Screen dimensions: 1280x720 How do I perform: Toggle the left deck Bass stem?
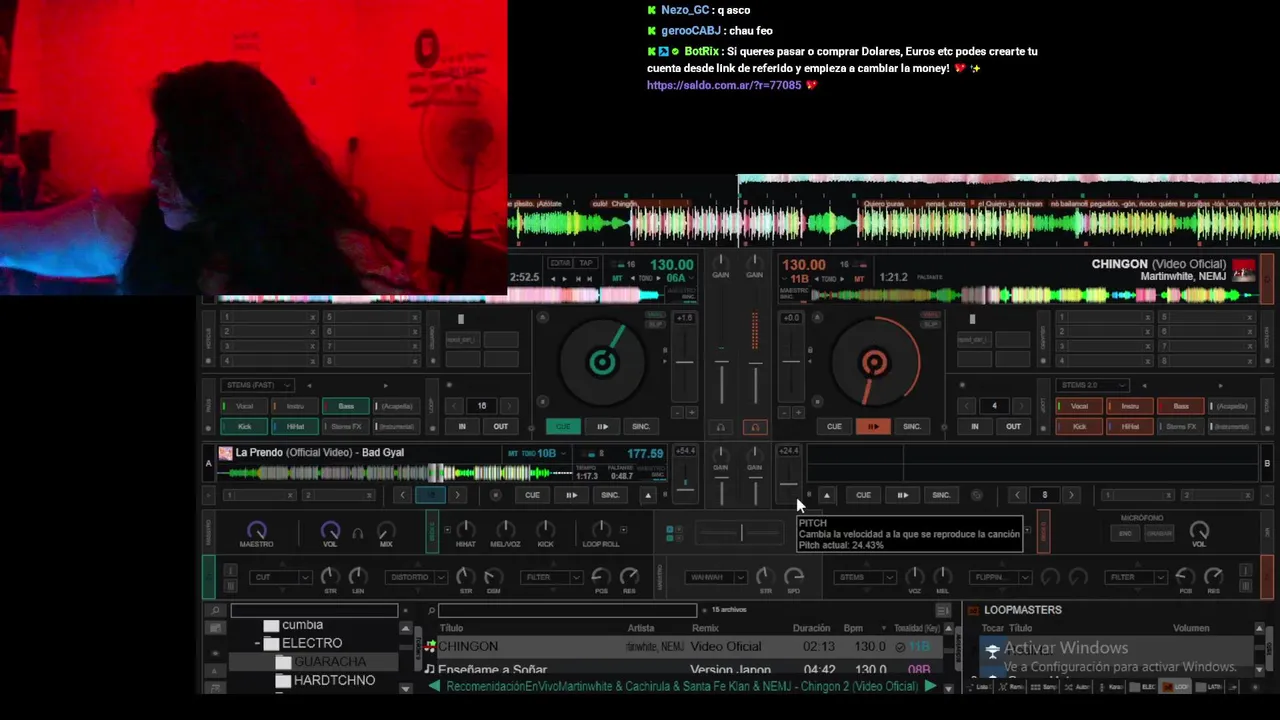tap(345, 406)
